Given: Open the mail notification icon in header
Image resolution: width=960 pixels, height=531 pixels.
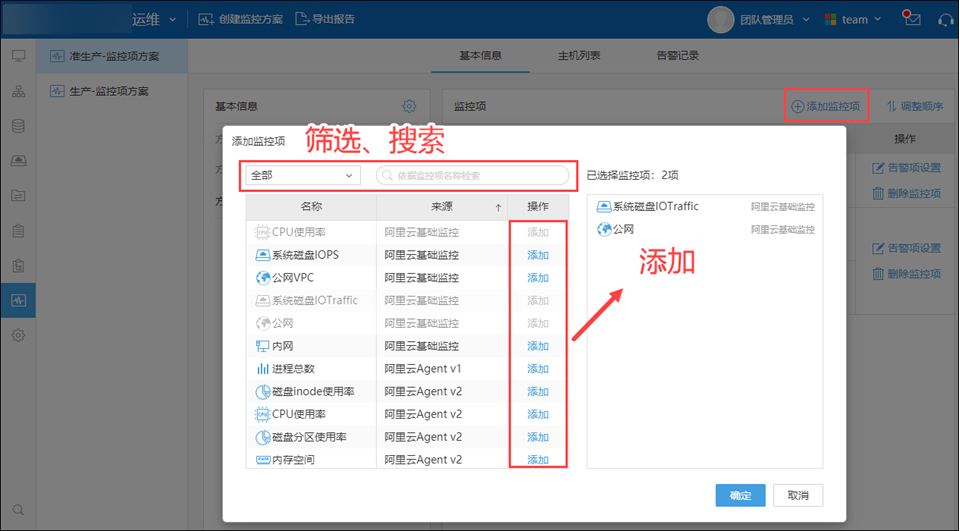Looking at the screenshot, I should (x=910, y=19).
